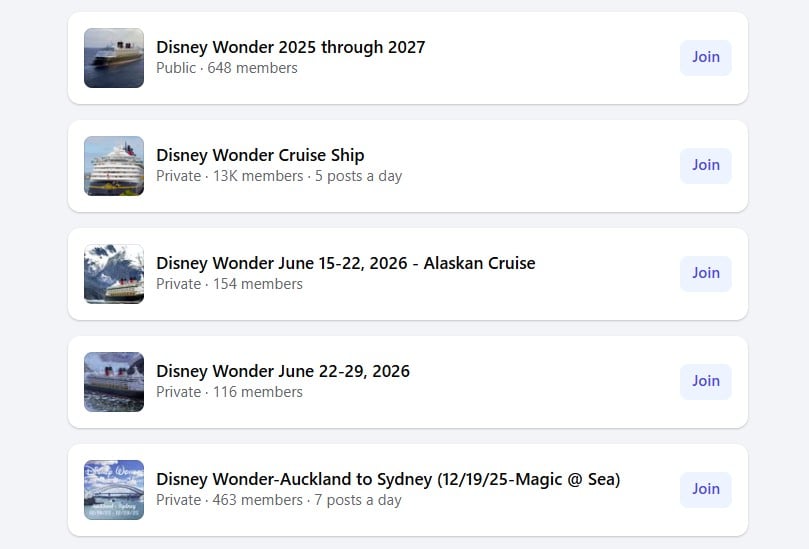Image resolution: width=809 pixels, height=549 pixels.
Task: Click the June 22-29, 2026 group thumbnail
Action: click(x=114, y=382)
